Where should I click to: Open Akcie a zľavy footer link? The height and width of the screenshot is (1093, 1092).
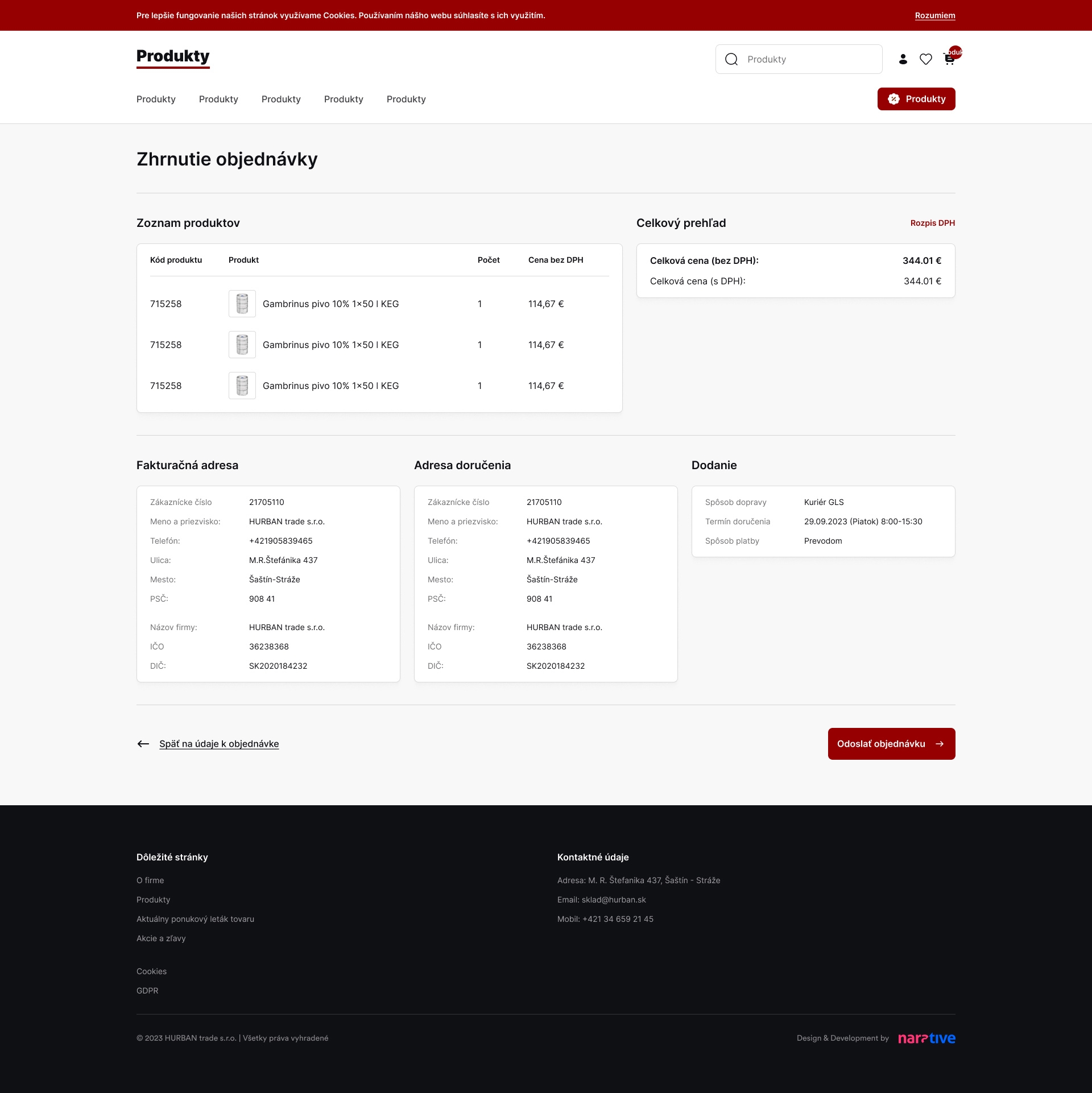coord(161,938)
